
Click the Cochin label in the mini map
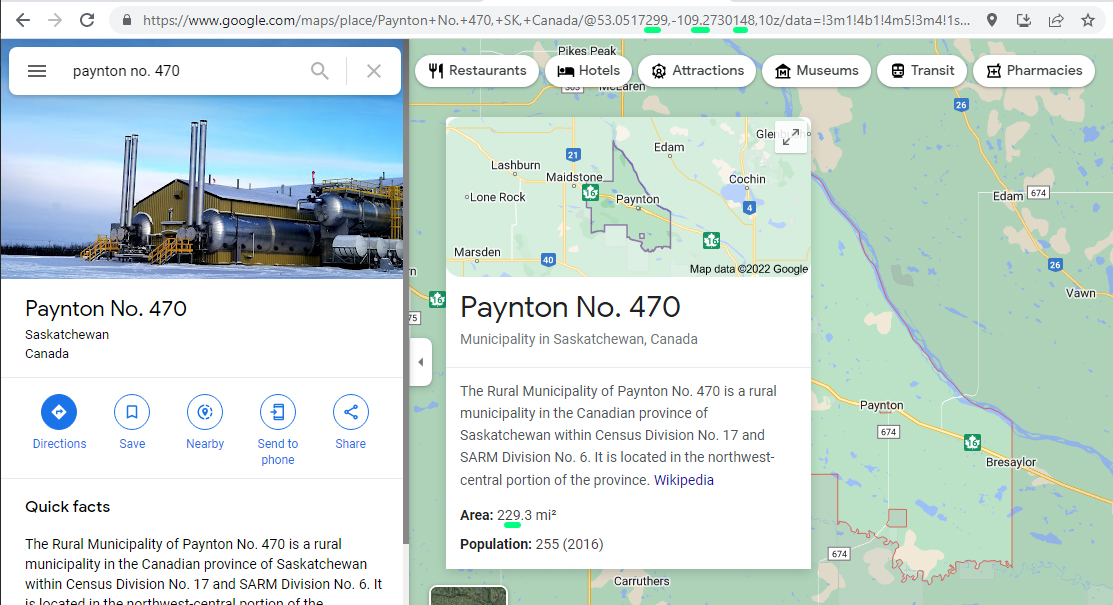747,179
